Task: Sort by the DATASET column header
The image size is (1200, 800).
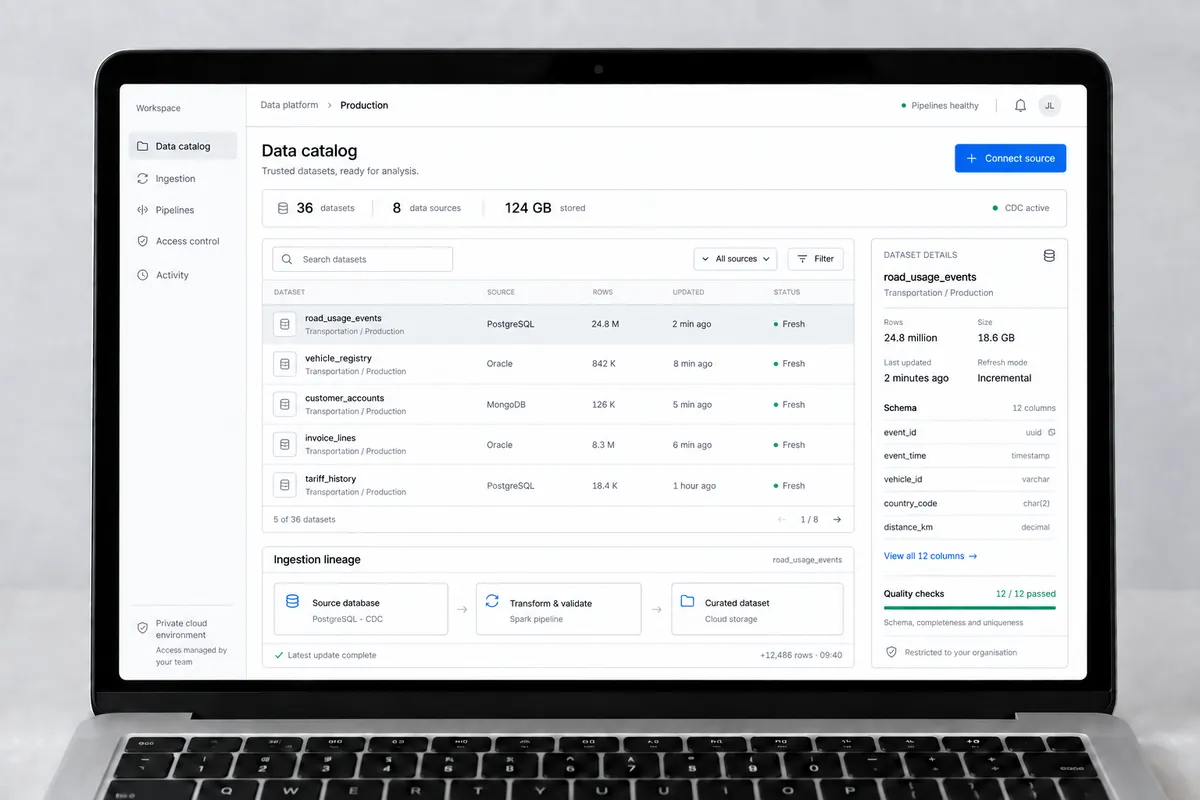Action: click(290, 292)
